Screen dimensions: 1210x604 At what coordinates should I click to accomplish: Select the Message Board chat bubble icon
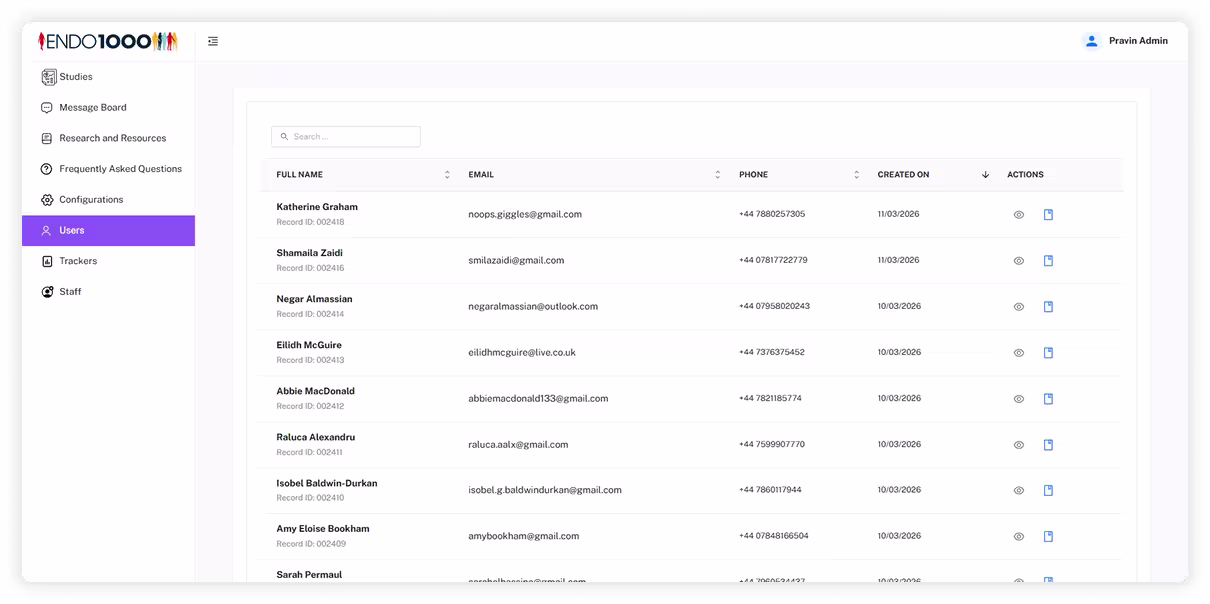[x=46, y=107]
